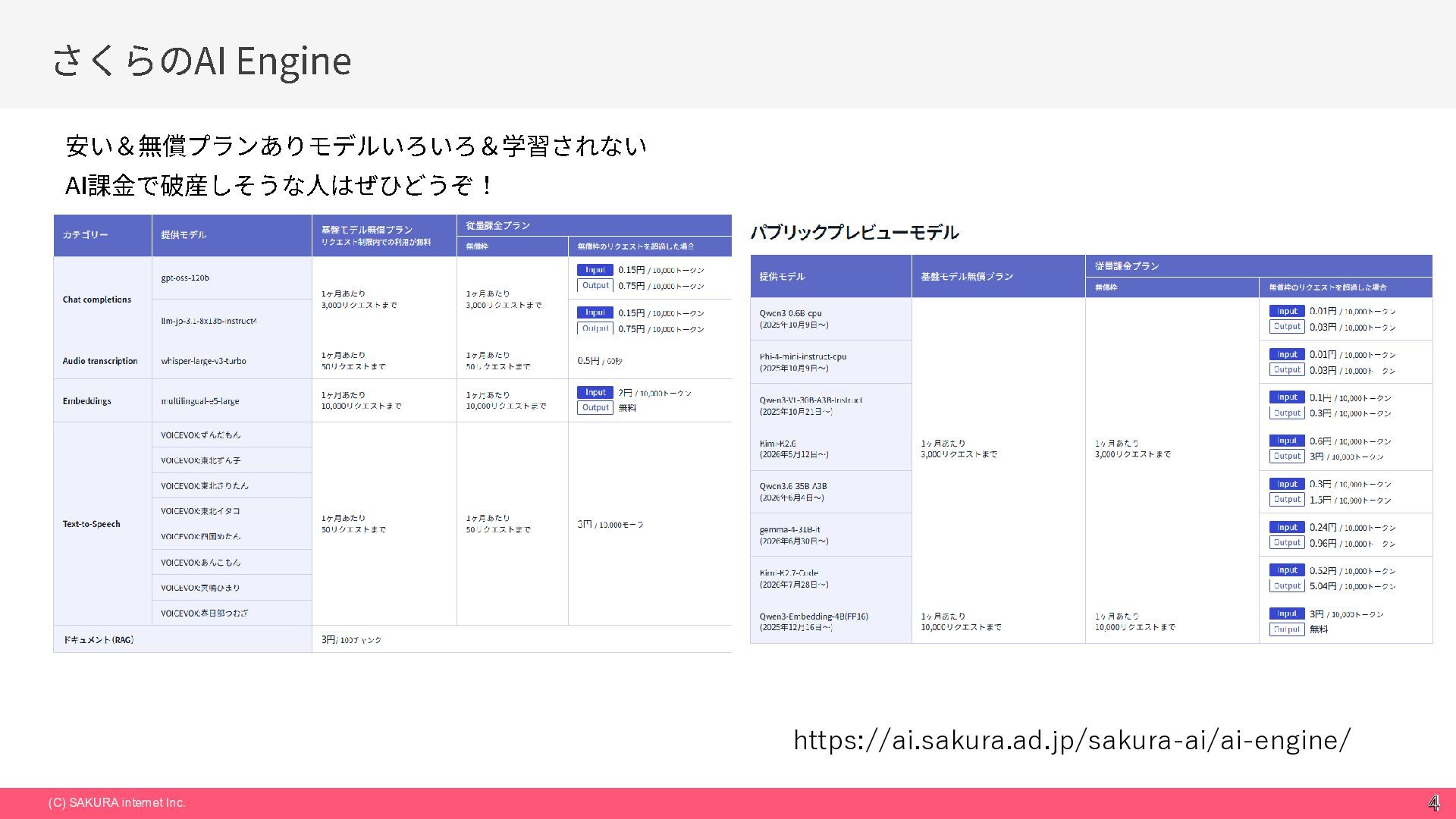The height and width of the screenshot is (819, 1456).
Task: Click the 'Qwen3-Embedding-4B(FP16)' model cell
Action: point(831,622)
